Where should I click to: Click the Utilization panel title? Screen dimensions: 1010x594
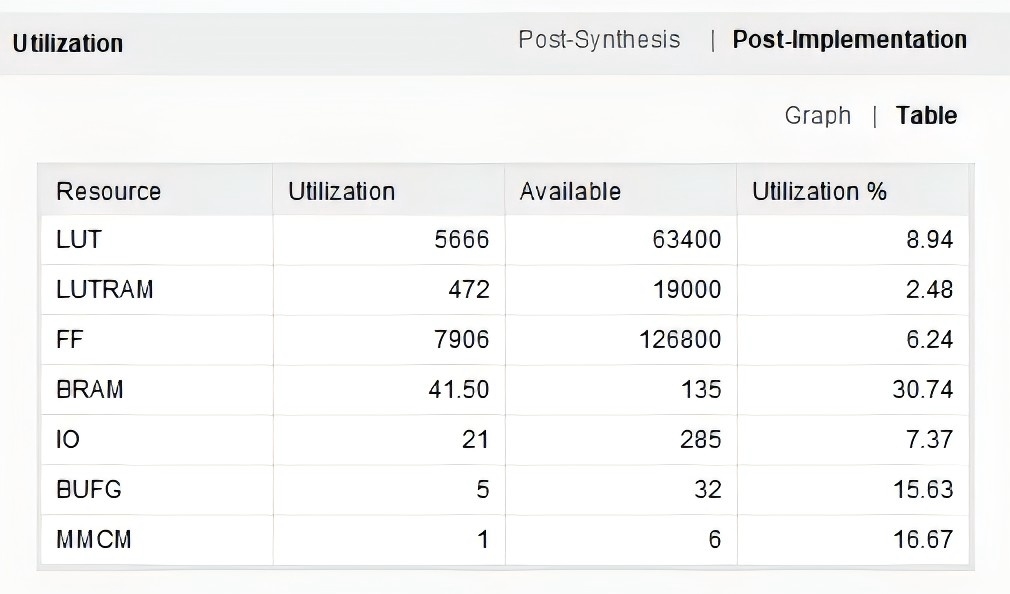[68, 44]
